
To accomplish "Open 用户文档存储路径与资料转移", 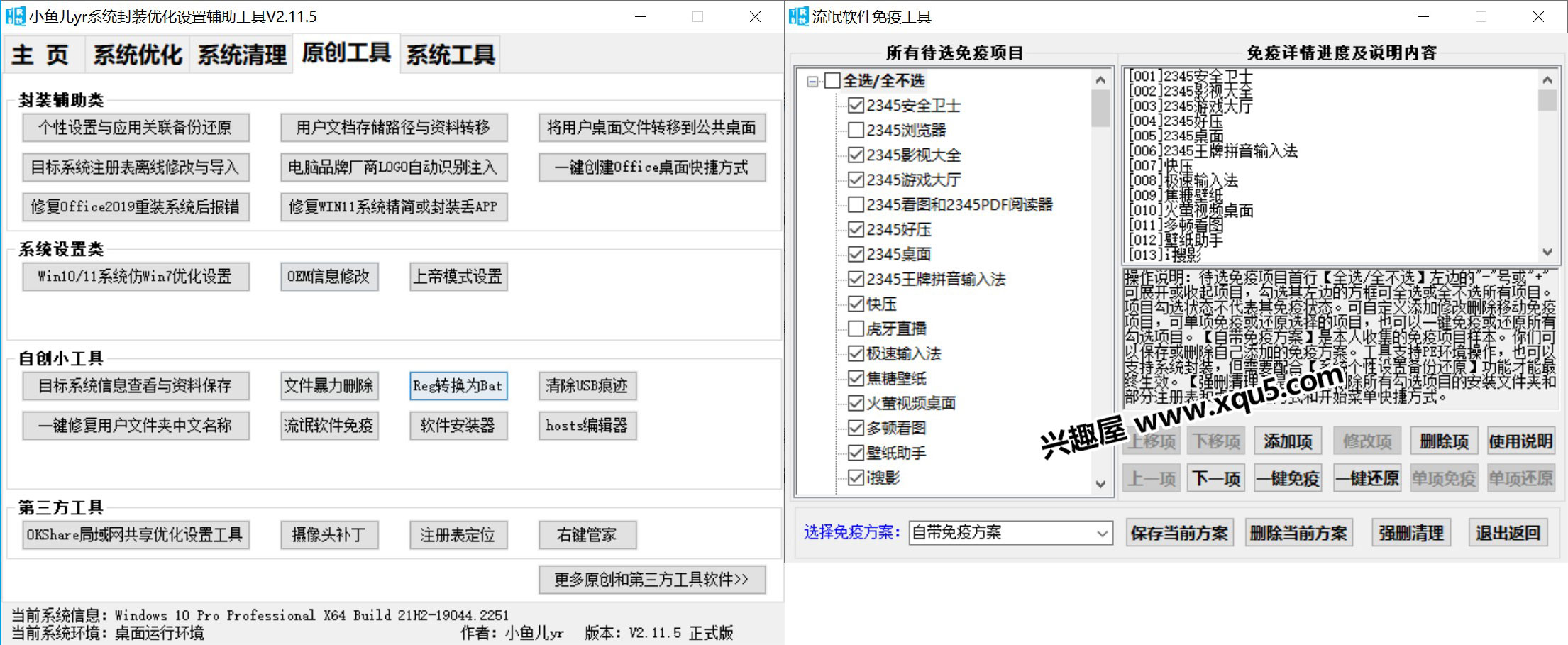I will [x=394, y=128].
